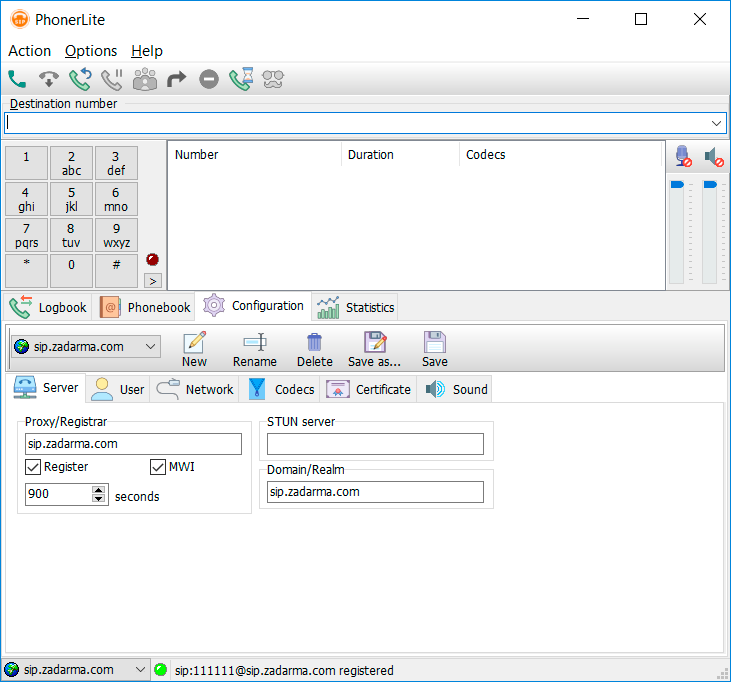731x682 pixels.
Task: Click the hold call icon
Action: click(x=112, y=79)
